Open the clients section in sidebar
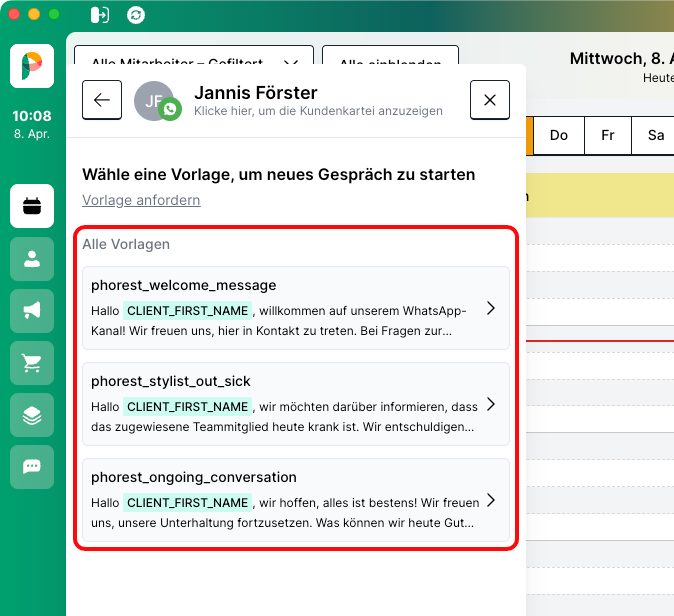The image size is (674, 616). [x=32, y=259]
